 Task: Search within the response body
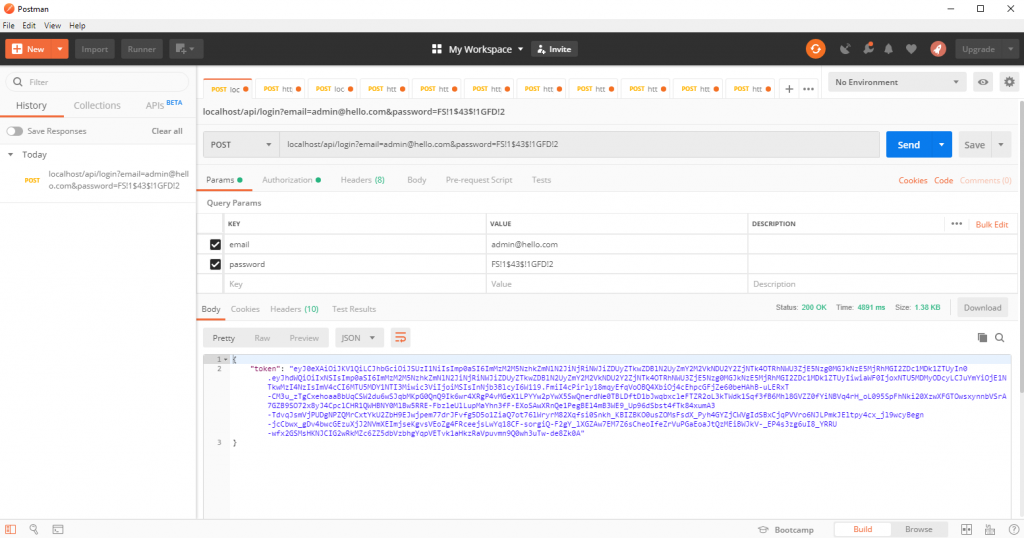point(999,338)
